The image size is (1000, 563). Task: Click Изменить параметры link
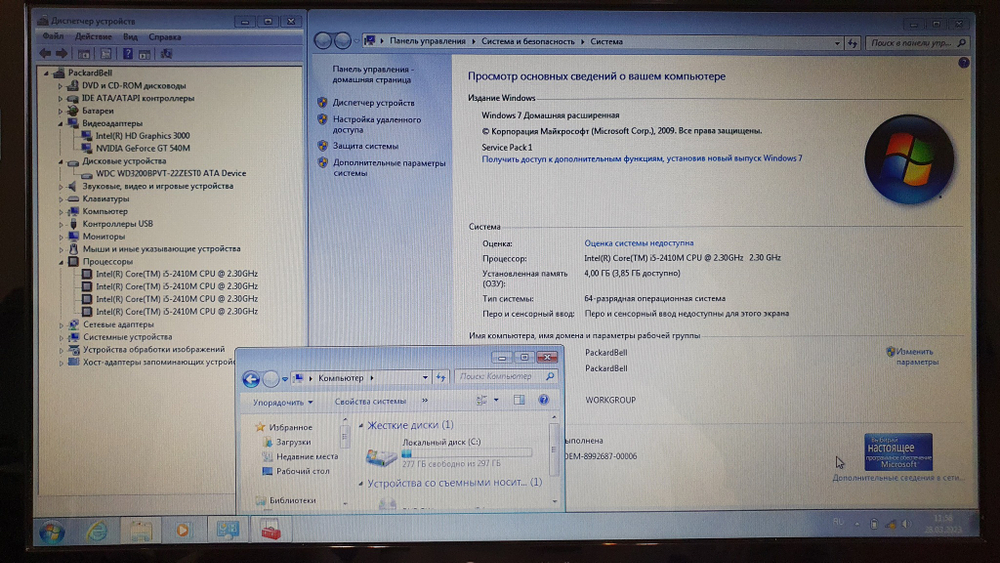[x=916, y=356]
